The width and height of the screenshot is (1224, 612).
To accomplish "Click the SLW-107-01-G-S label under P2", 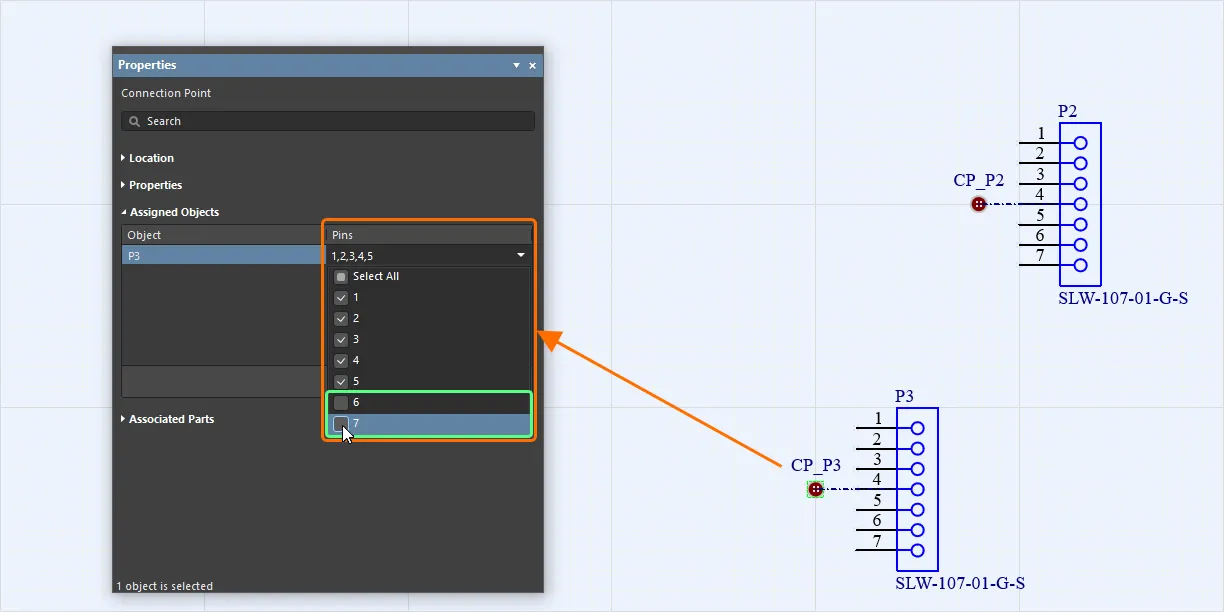I will coord(1123,298).
